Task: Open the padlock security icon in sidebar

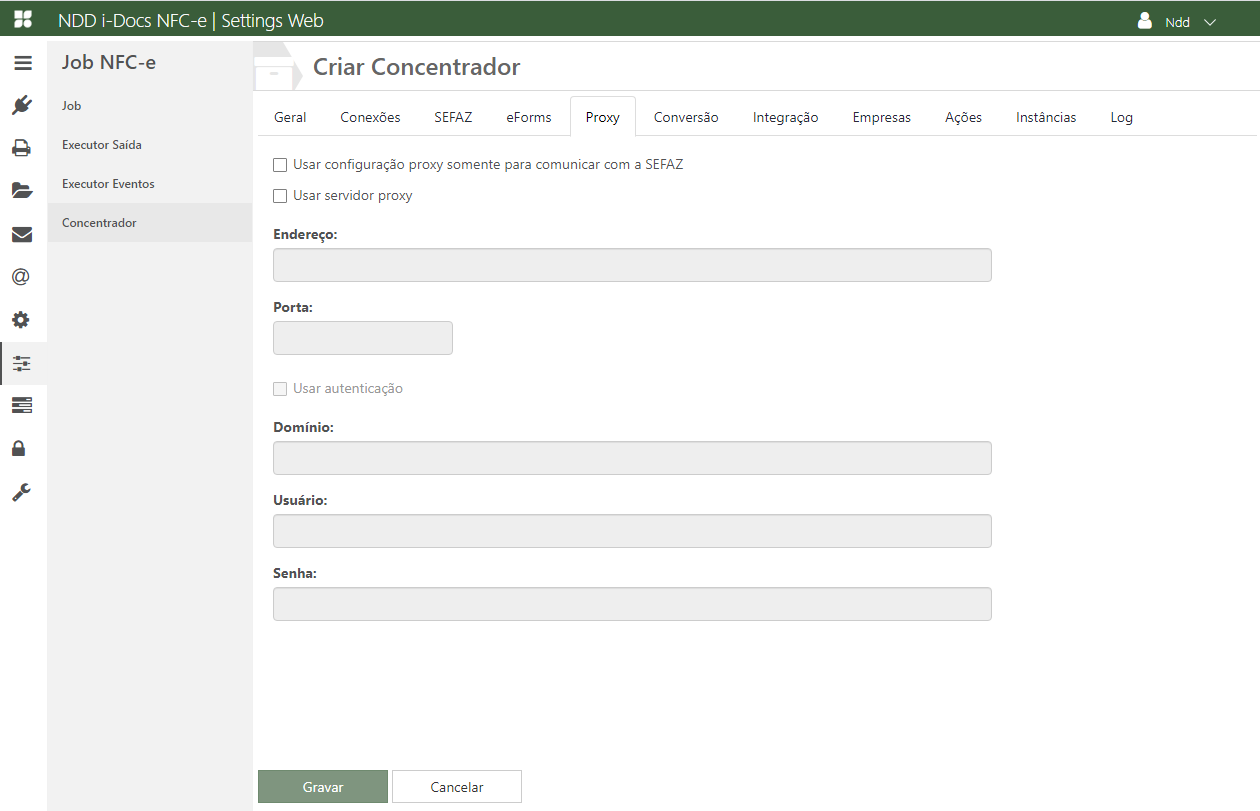Action: (x=19, y=448)
